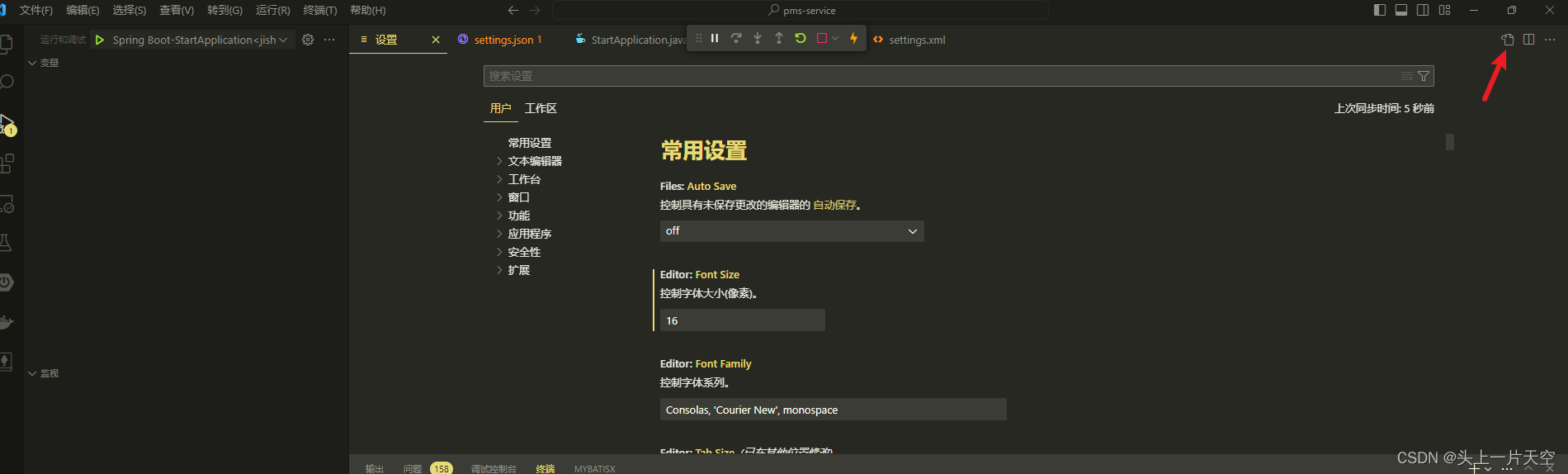This screenshot has height=474, width=1568.
Task: Apply hot code replace lightning icon
Action: (854, 38)
